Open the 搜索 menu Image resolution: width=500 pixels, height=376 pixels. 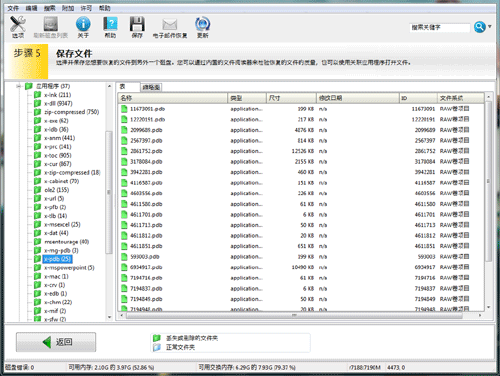50,8
